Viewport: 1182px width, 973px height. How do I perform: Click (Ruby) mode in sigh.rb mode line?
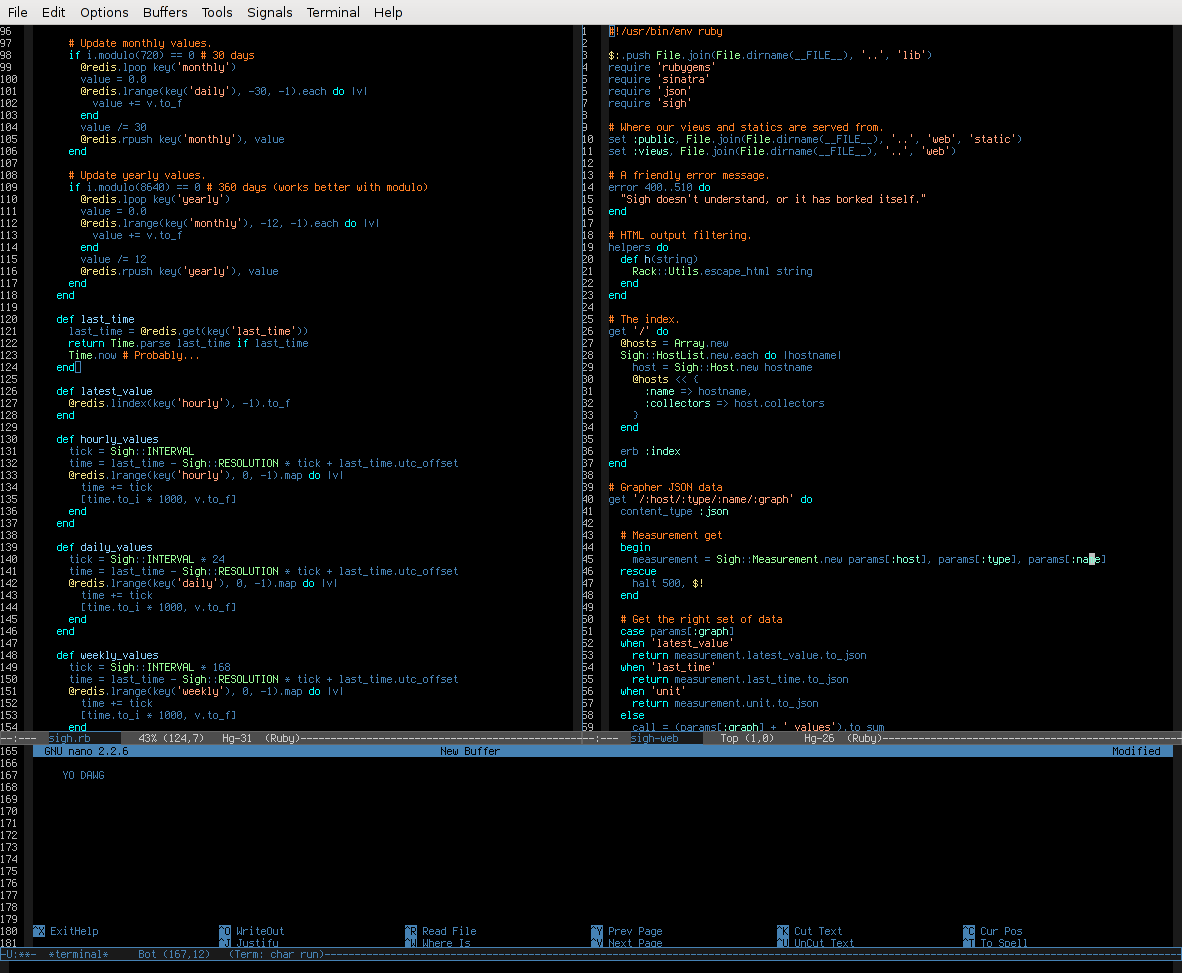(x=283, y=738)
